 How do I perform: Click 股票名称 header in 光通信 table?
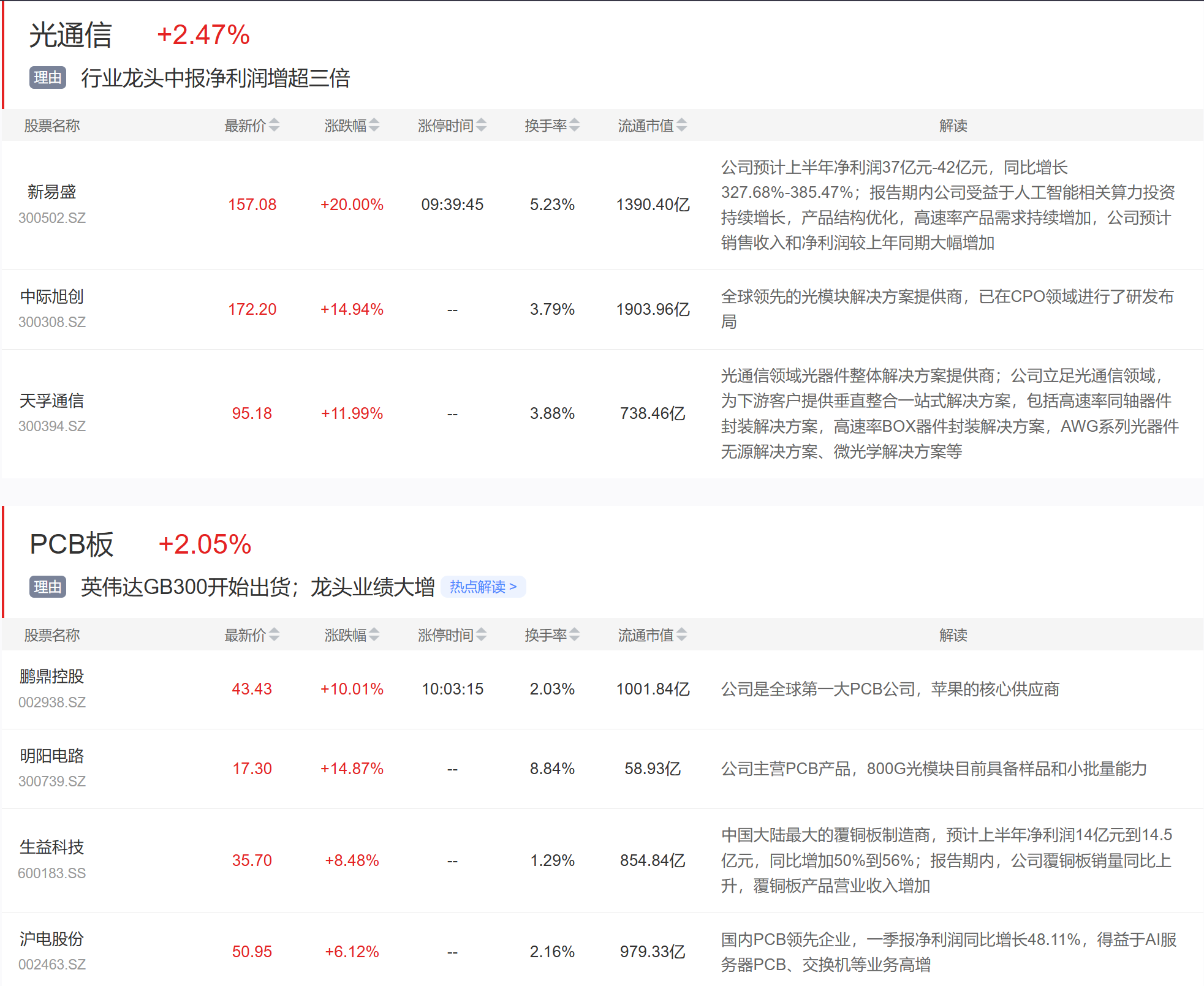52,126
